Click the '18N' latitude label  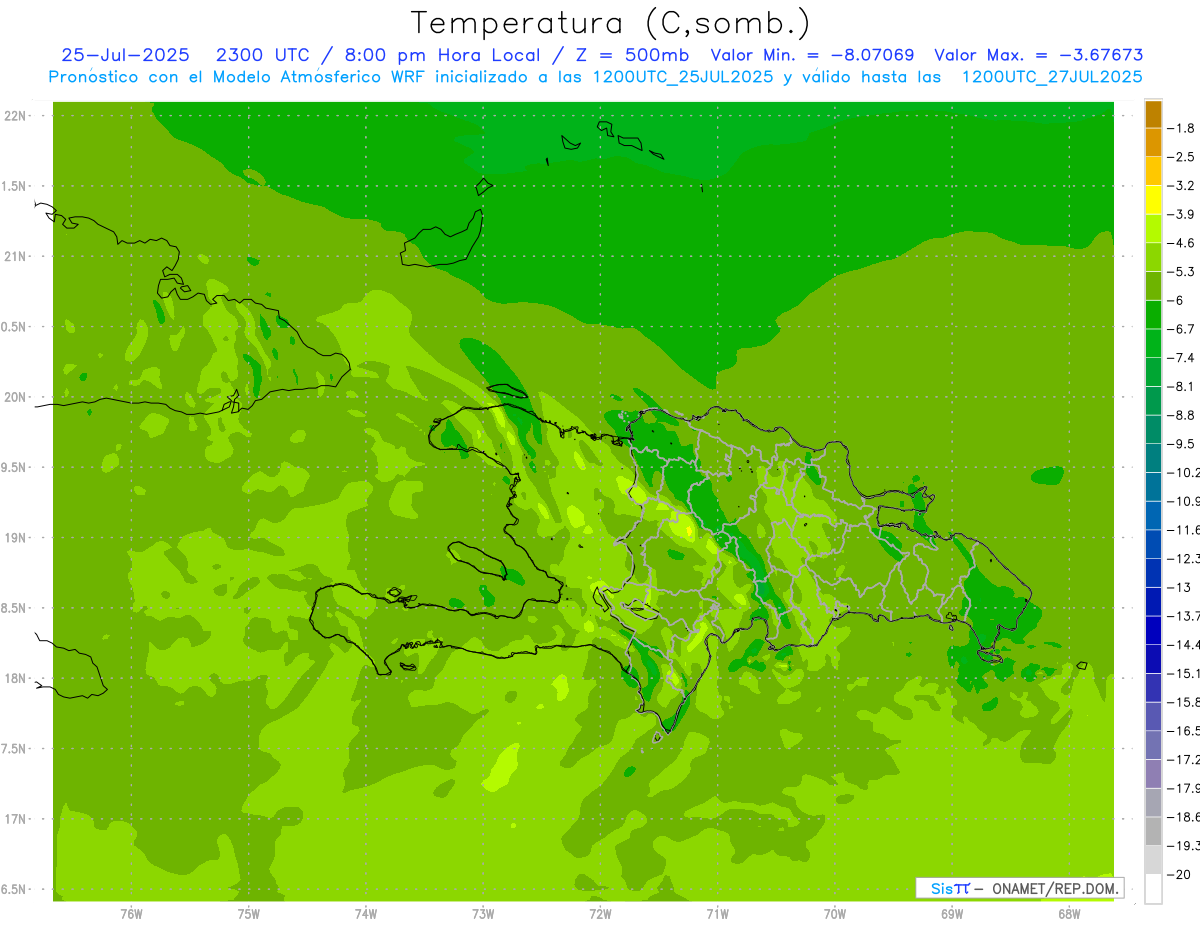click(16, 679)
